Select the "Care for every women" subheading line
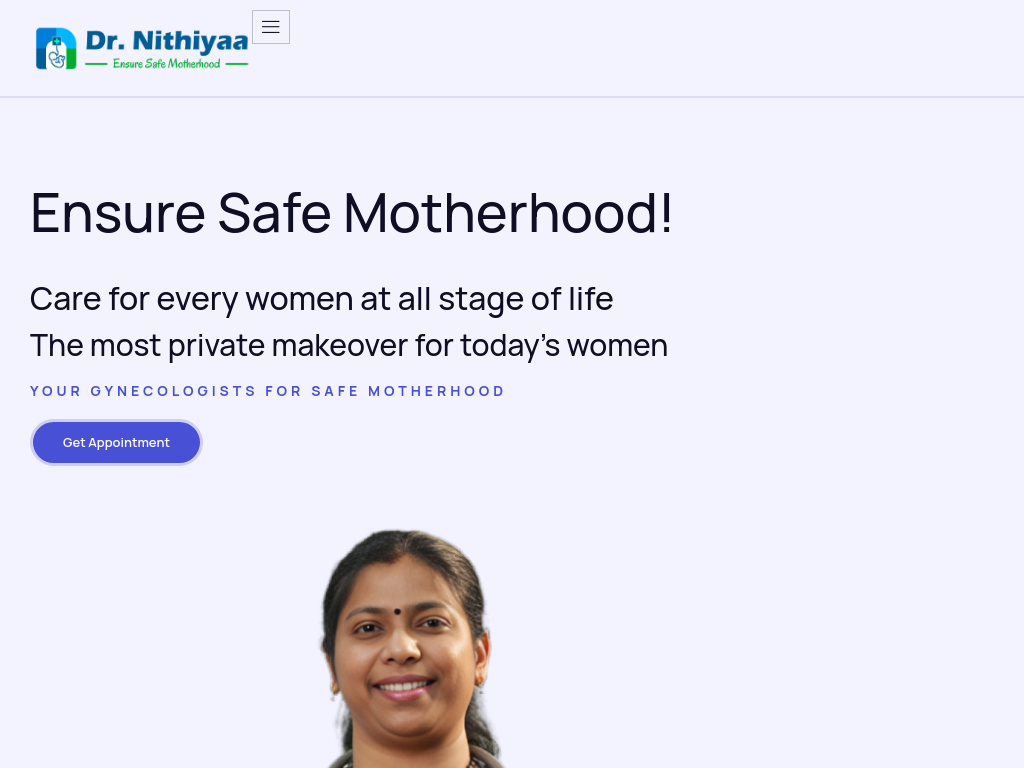1024x768 pixels. pos(321,298)
